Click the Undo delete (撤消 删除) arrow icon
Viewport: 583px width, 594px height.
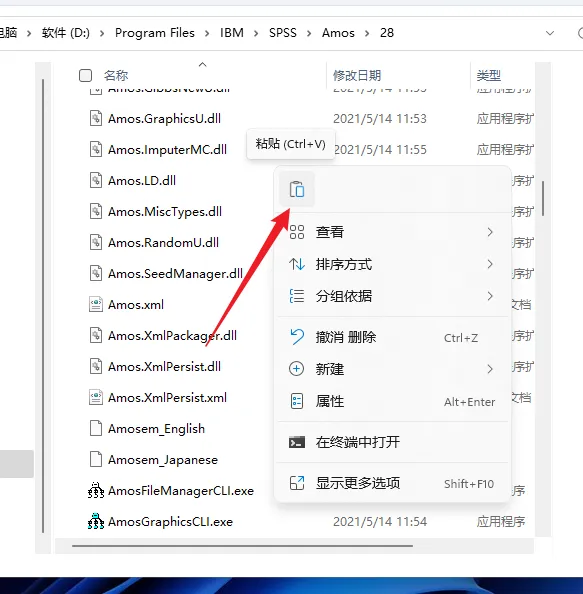[297, 337]
